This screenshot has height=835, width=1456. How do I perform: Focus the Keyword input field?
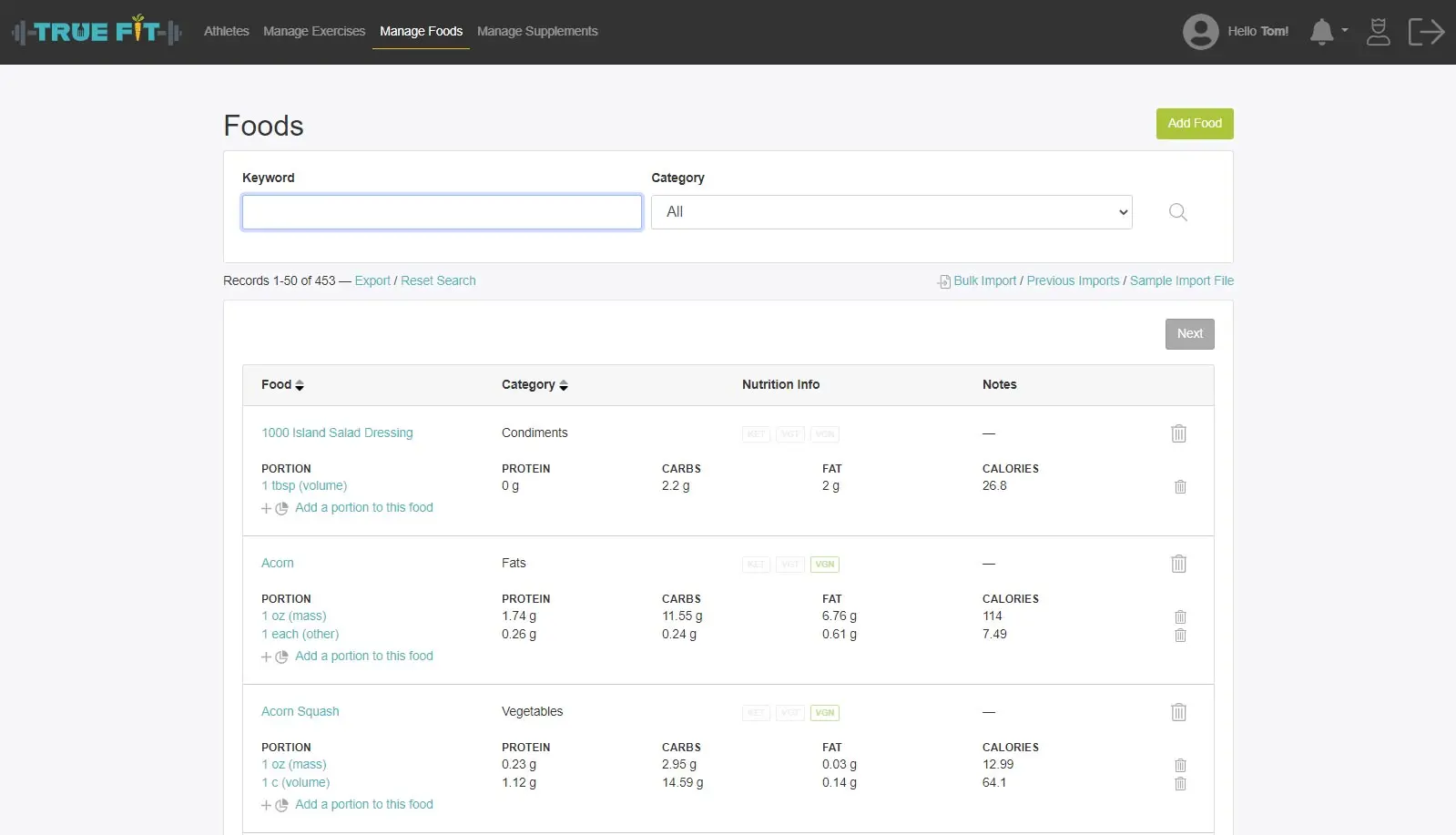442,212
